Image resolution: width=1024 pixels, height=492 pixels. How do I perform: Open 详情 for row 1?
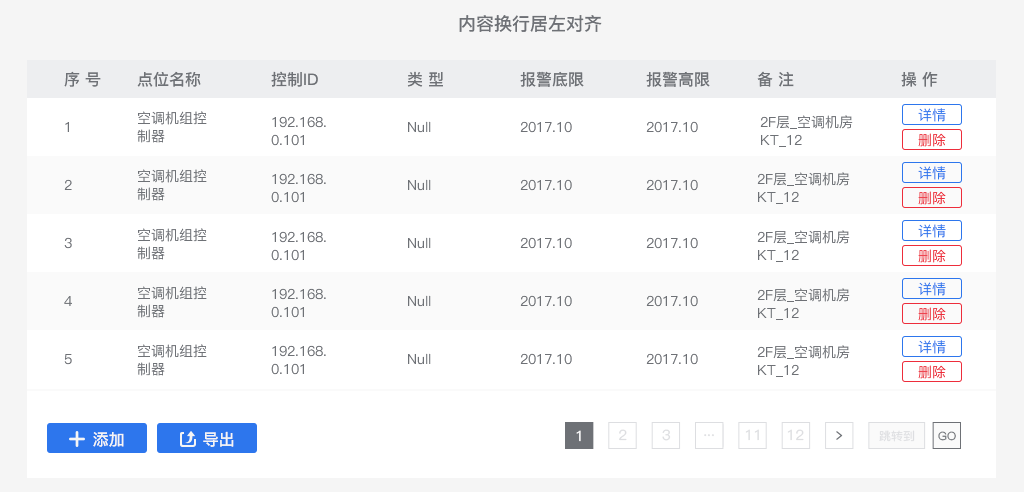(932, 115)
